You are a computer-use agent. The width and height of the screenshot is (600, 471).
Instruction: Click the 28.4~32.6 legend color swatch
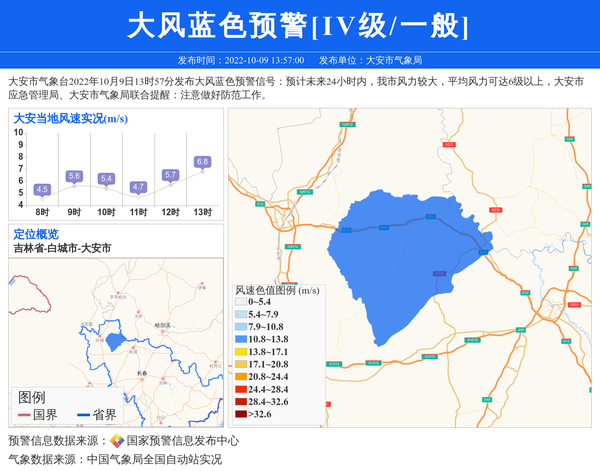click(x=241, y=402)
